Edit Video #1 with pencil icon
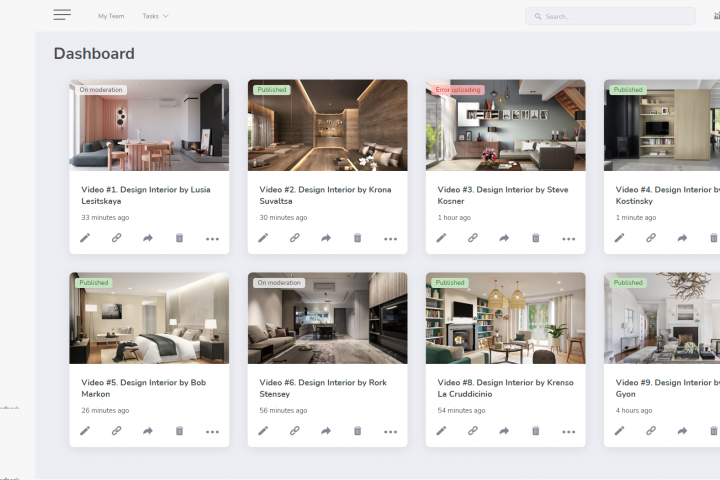 pyautogui.click(x=85, y=238)
